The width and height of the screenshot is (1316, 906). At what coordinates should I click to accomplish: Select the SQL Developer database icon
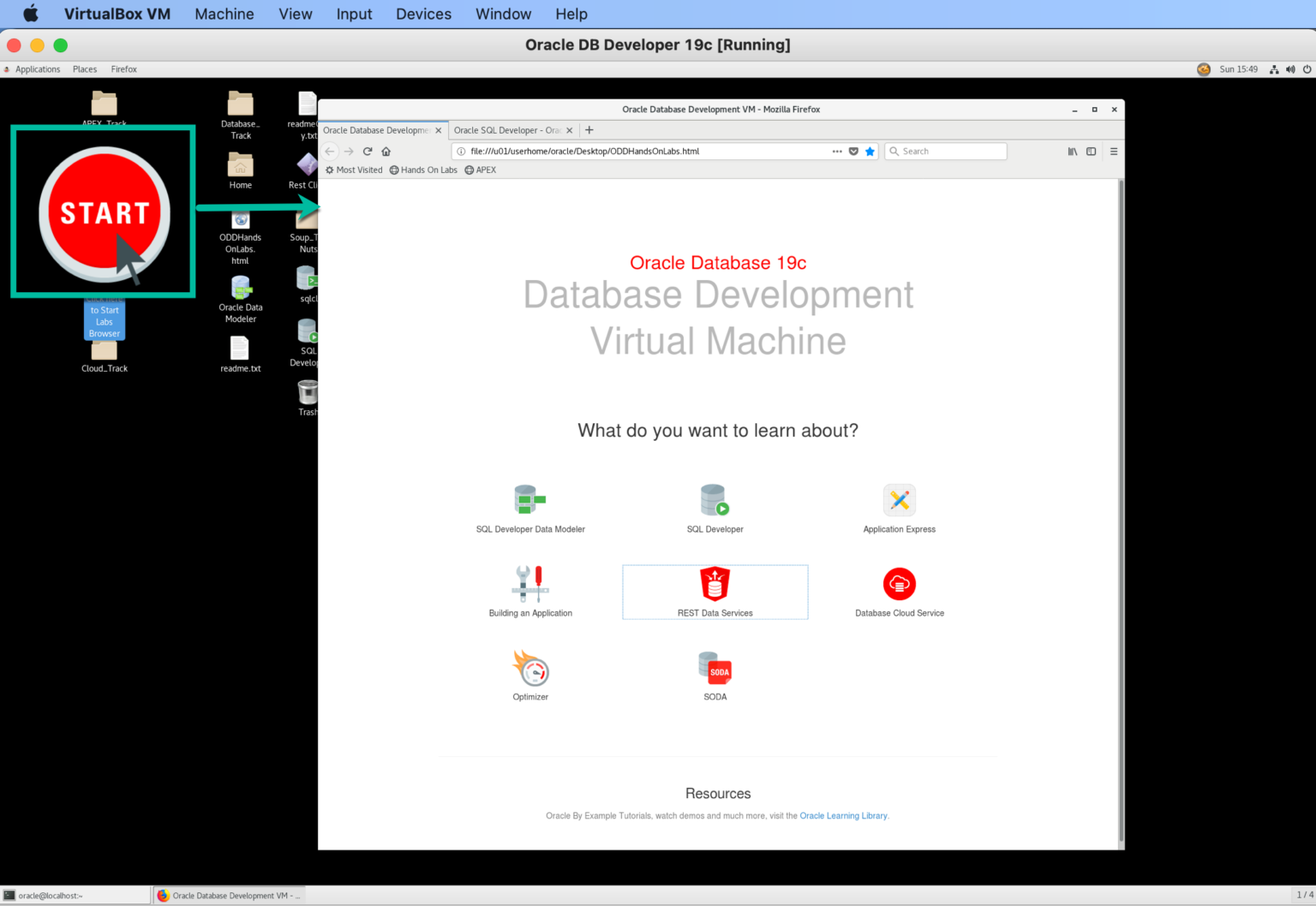(x=715, y=500)
